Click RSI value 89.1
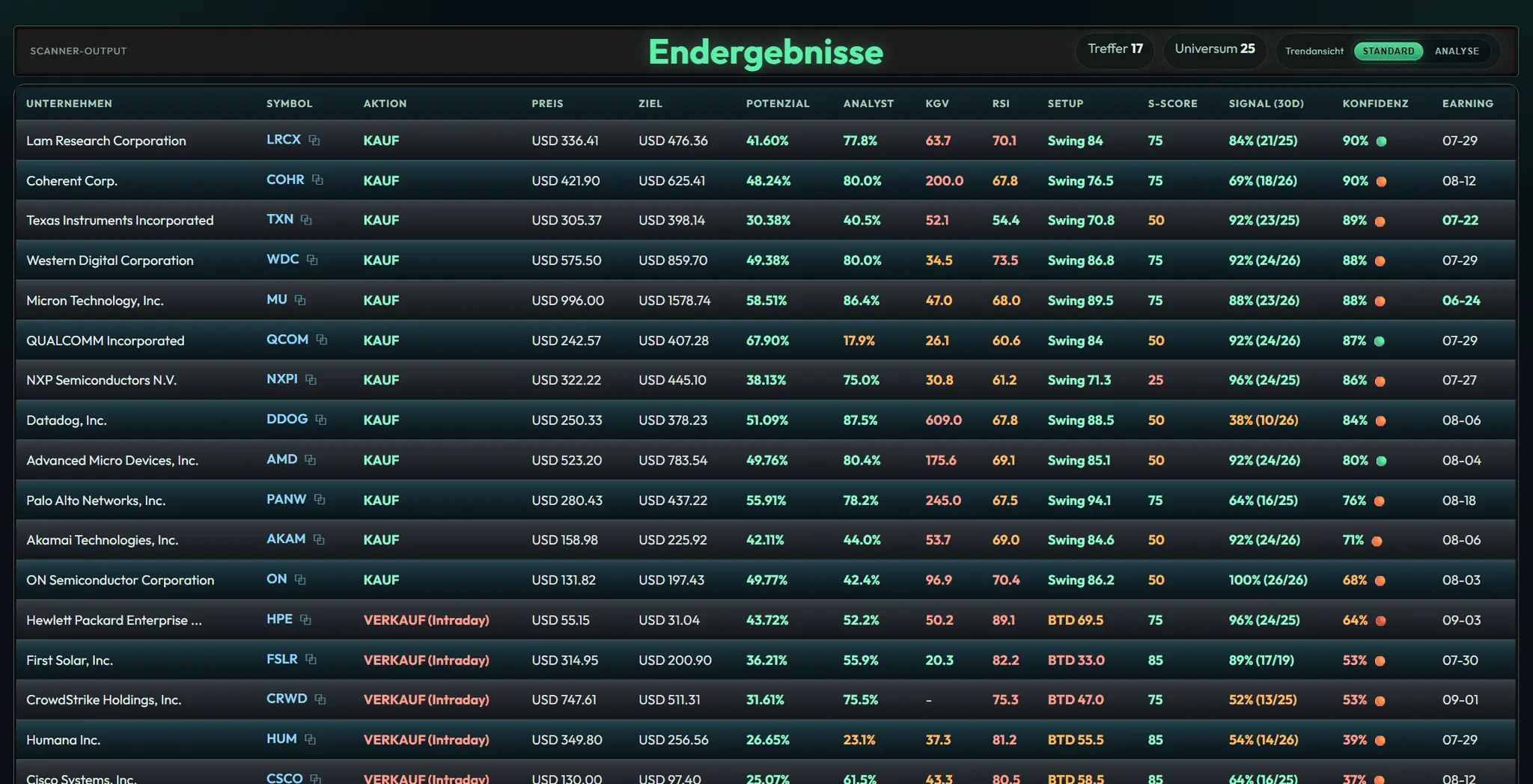 pyautogui.click(x=1003, y=620)
